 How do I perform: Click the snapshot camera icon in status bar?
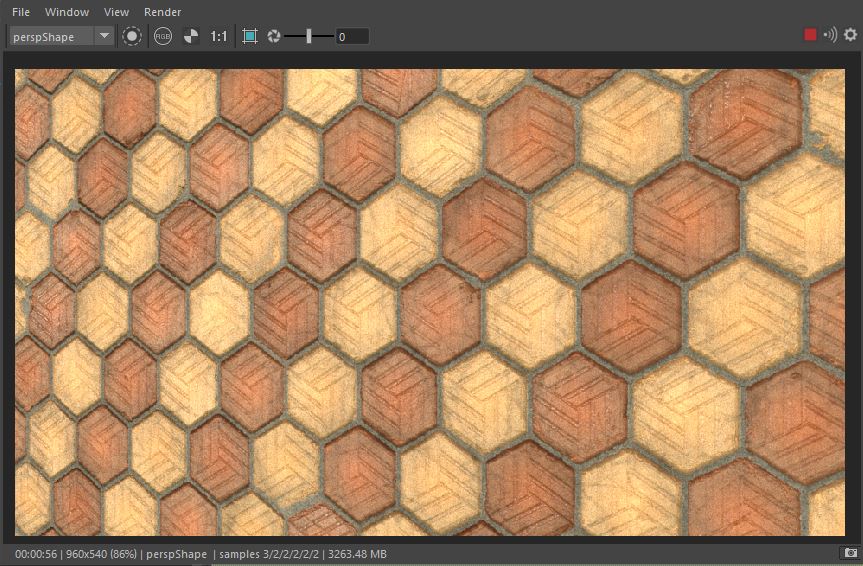coord(850,553)
